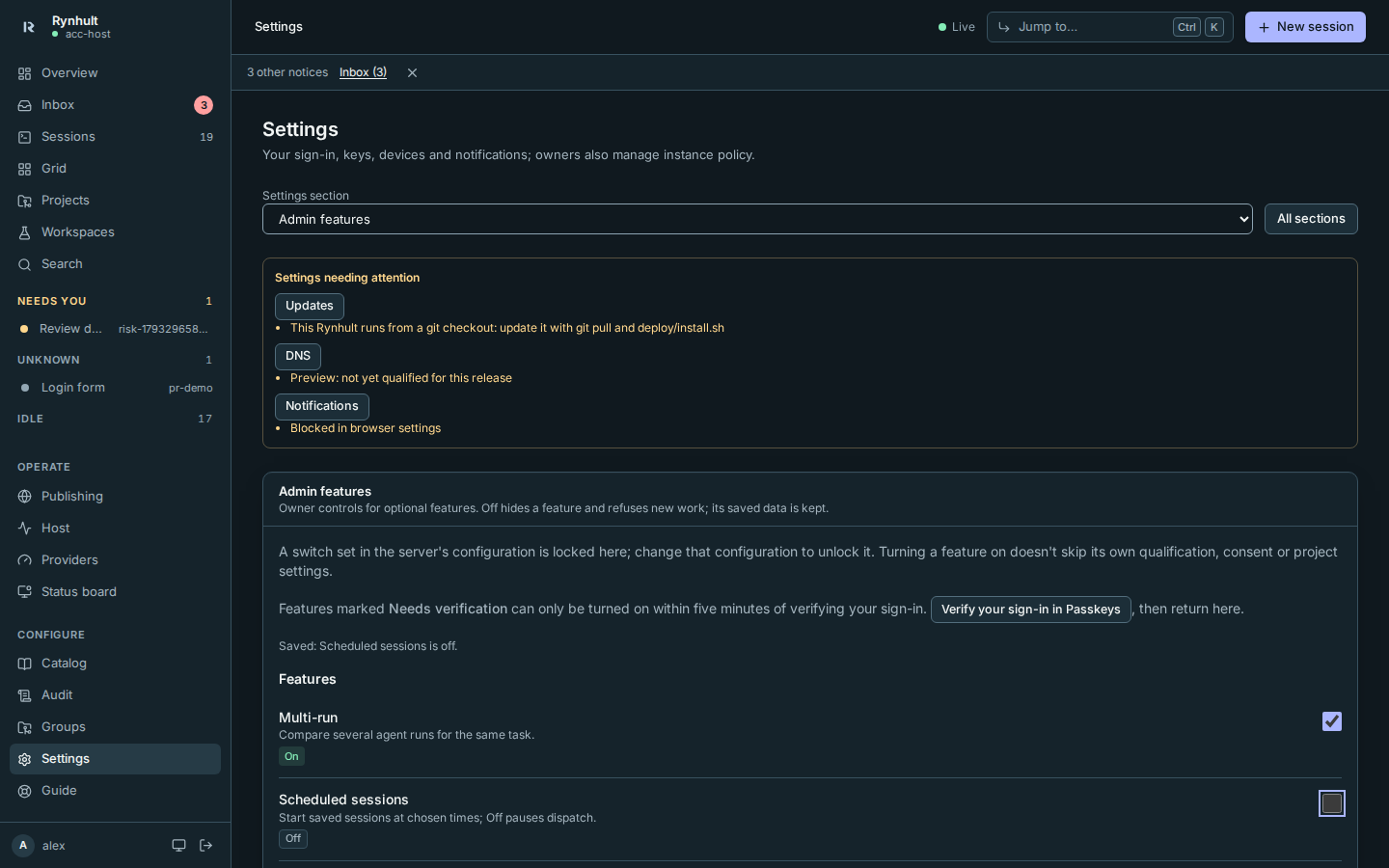Click the Updates attention button
This screenshot has height=868, width=1389.
click(310, 306)
